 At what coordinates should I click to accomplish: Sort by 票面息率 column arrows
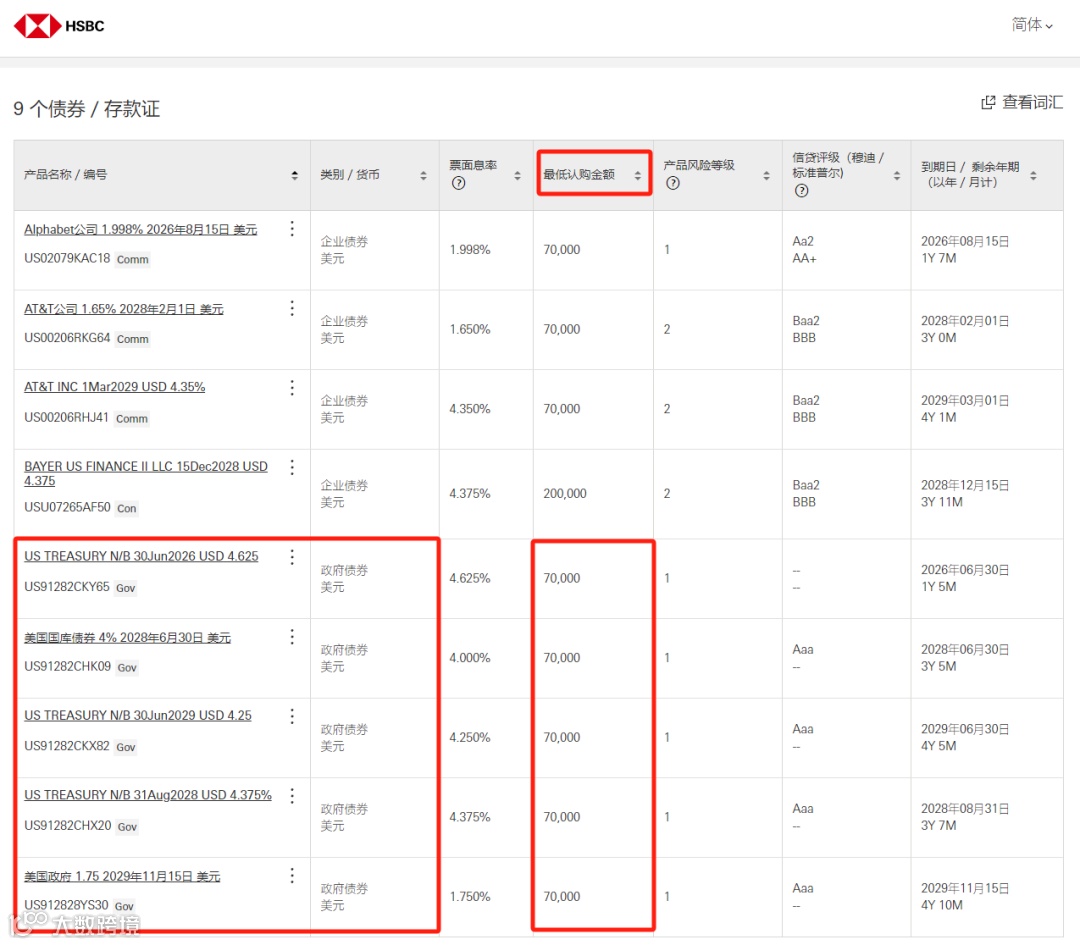517,176
